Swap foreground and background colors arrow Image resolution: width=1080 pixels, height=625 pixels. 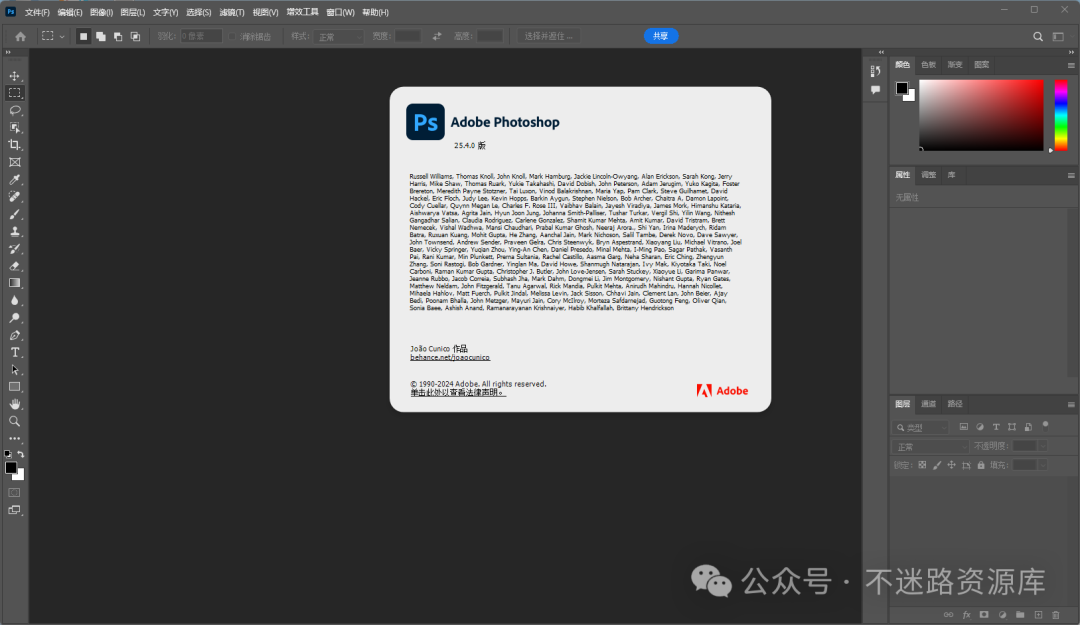(x=21, y=454)
